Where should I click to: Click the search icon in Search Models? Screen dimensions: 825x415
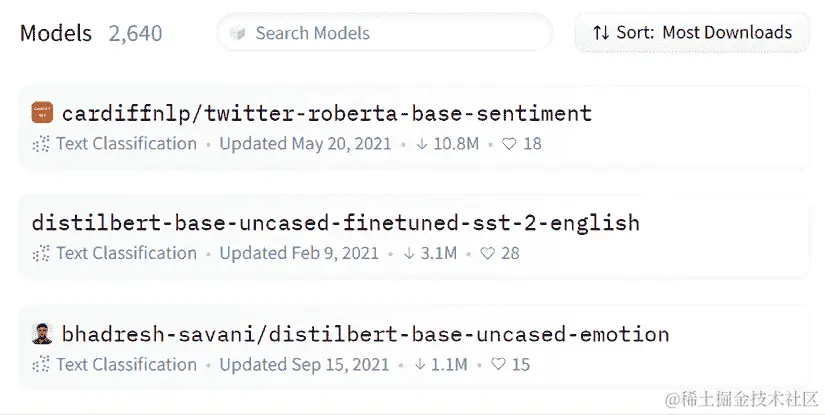click(x=238, y=33)
